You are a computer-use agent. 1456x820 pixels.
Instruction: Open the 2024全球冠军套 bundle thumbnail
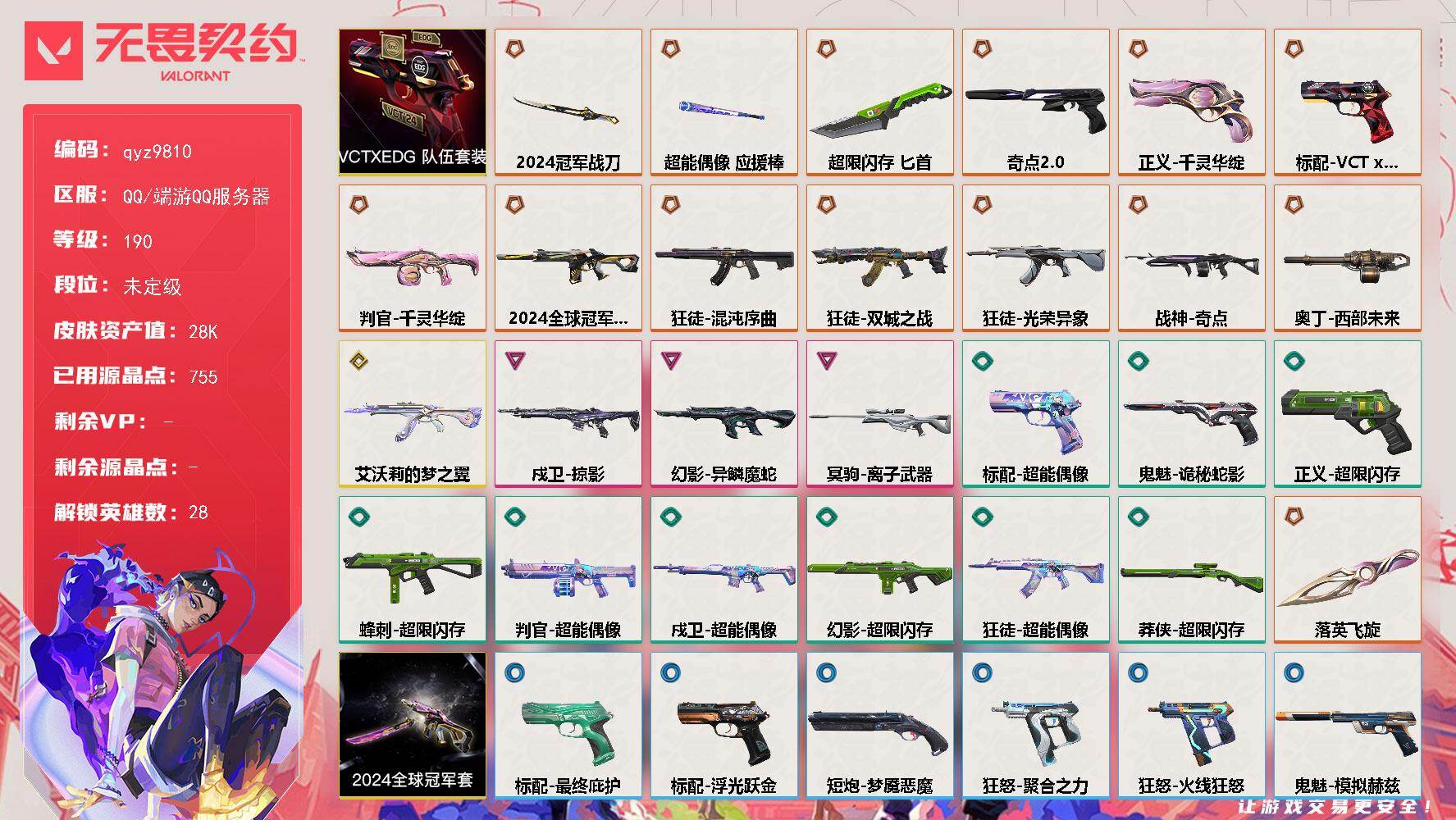click(x=413, y=725)
